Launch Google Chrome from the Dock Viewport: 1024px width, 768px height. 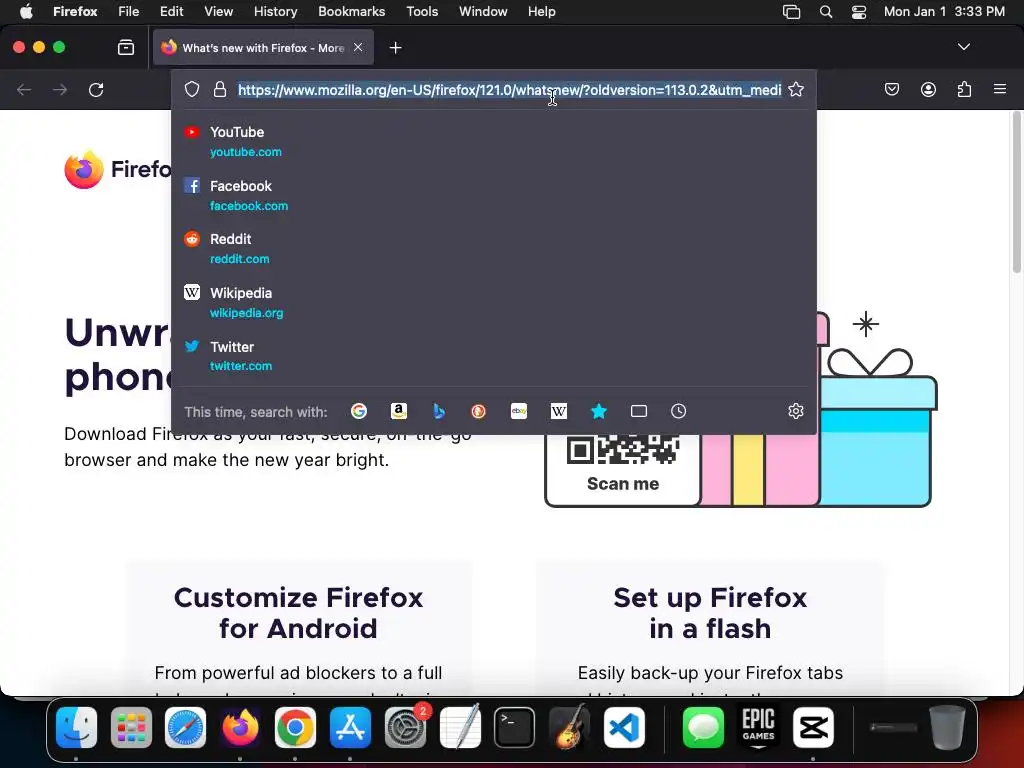click(x=295, y=727)
